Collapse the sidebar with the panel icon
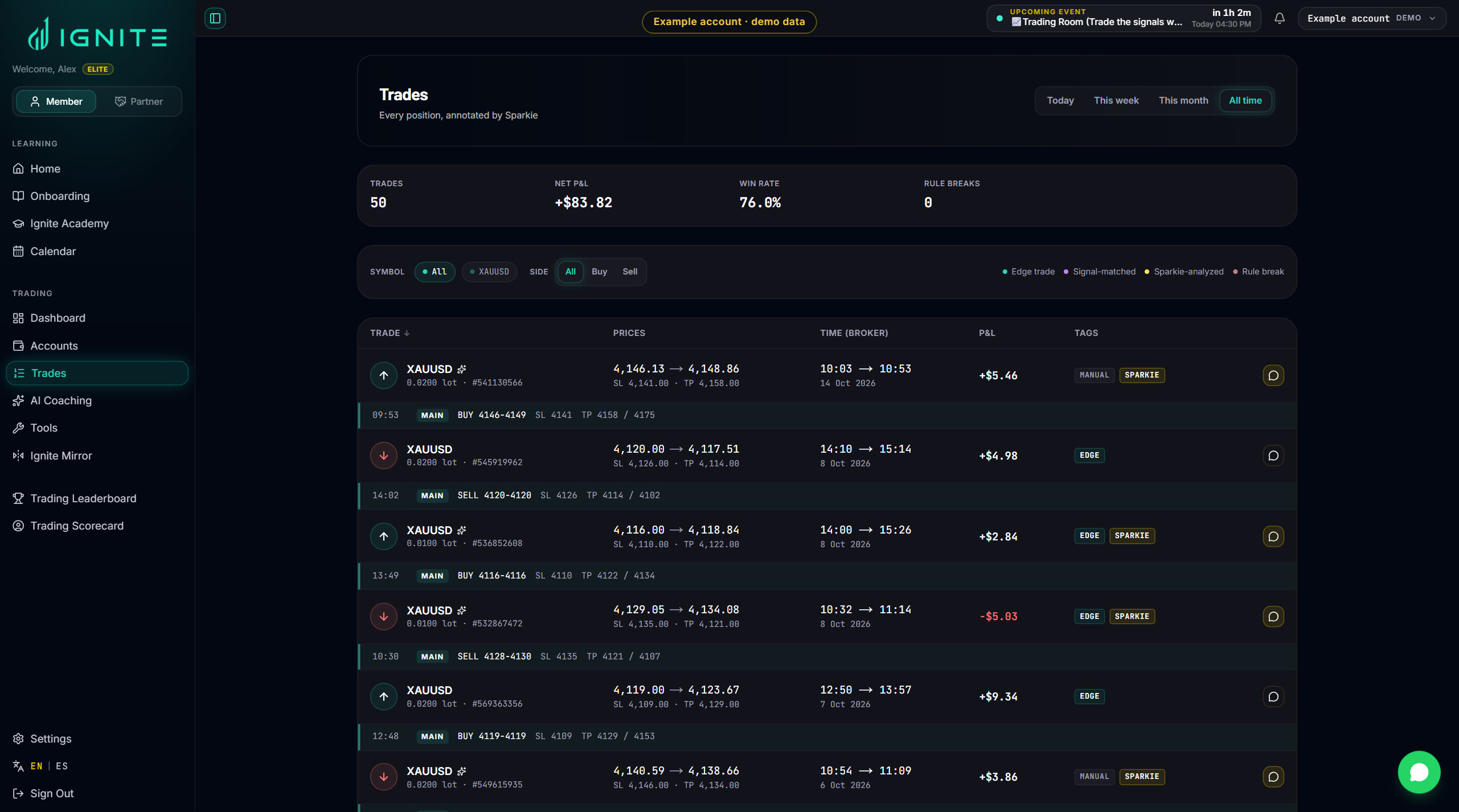This screenshot has width=1459, height=812. (215, 18)
